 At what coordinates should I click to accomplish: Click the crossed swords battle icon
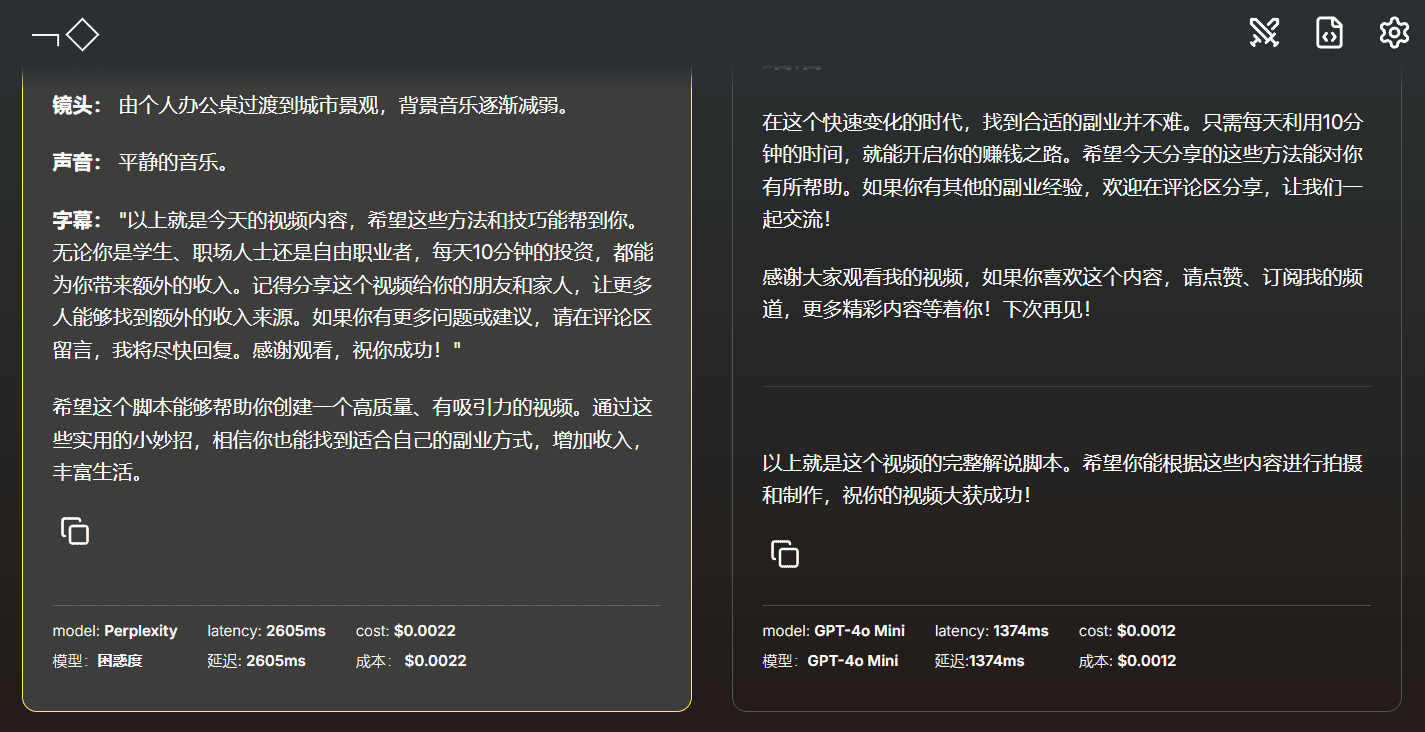point(1264,33)
